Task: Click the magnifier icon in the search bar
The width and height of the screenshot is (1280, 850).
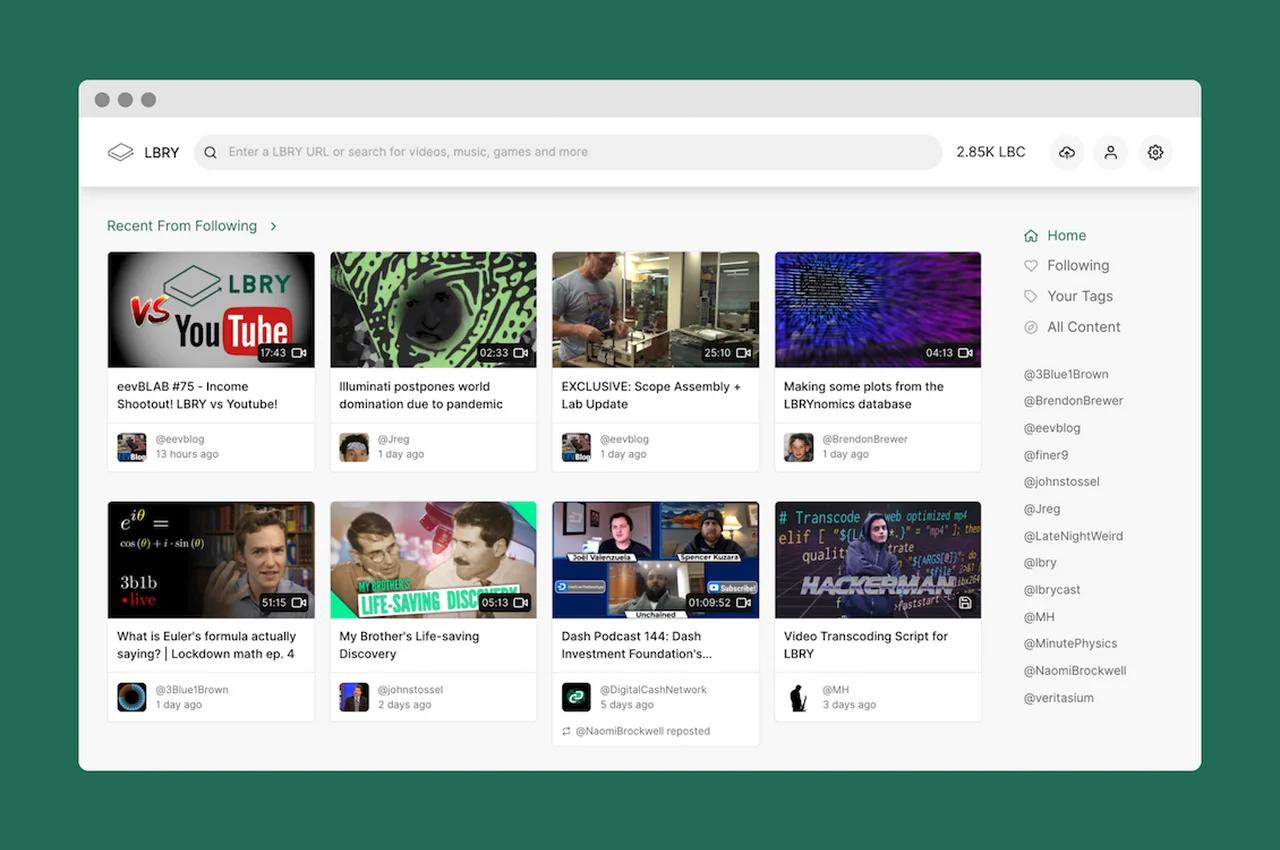Action: (210, 152)
